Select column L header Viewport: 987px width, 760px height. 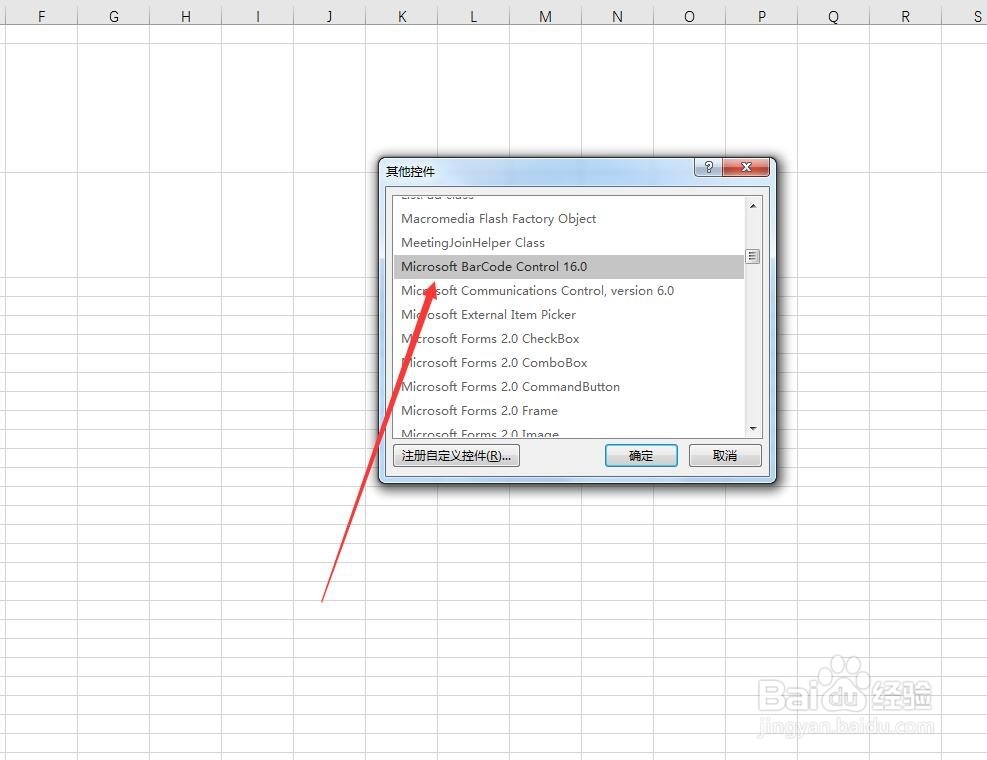pyautogui.click(x=473, y=16)
